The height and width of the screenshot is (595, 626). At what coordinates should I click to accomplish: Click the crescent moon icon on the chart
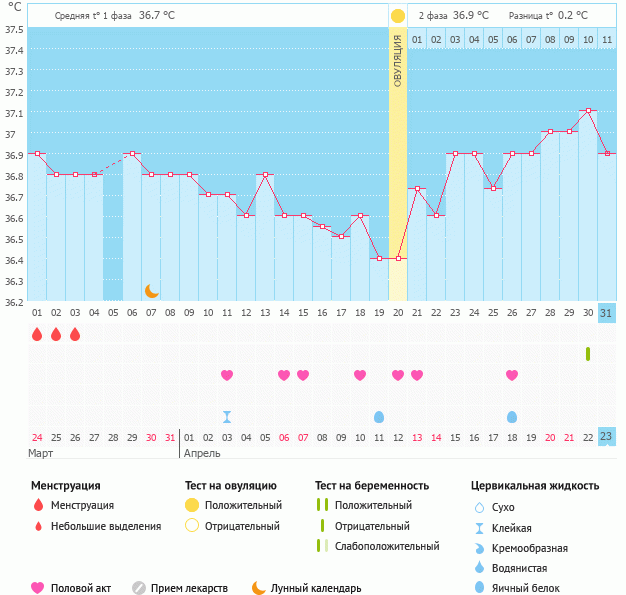coord(151,291)
